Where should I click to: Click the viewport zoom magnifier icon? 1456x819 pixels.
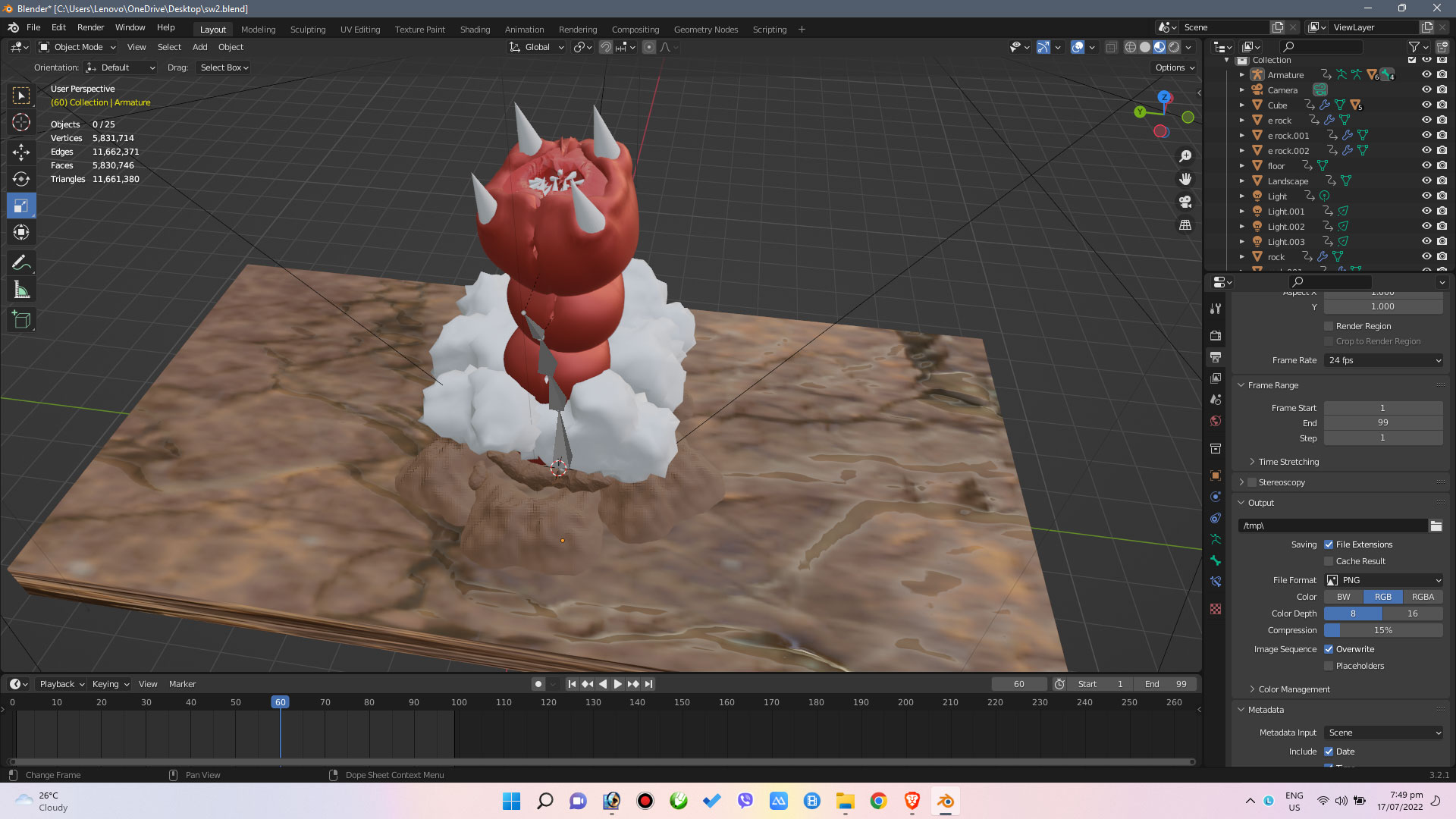coord(1185,156)
